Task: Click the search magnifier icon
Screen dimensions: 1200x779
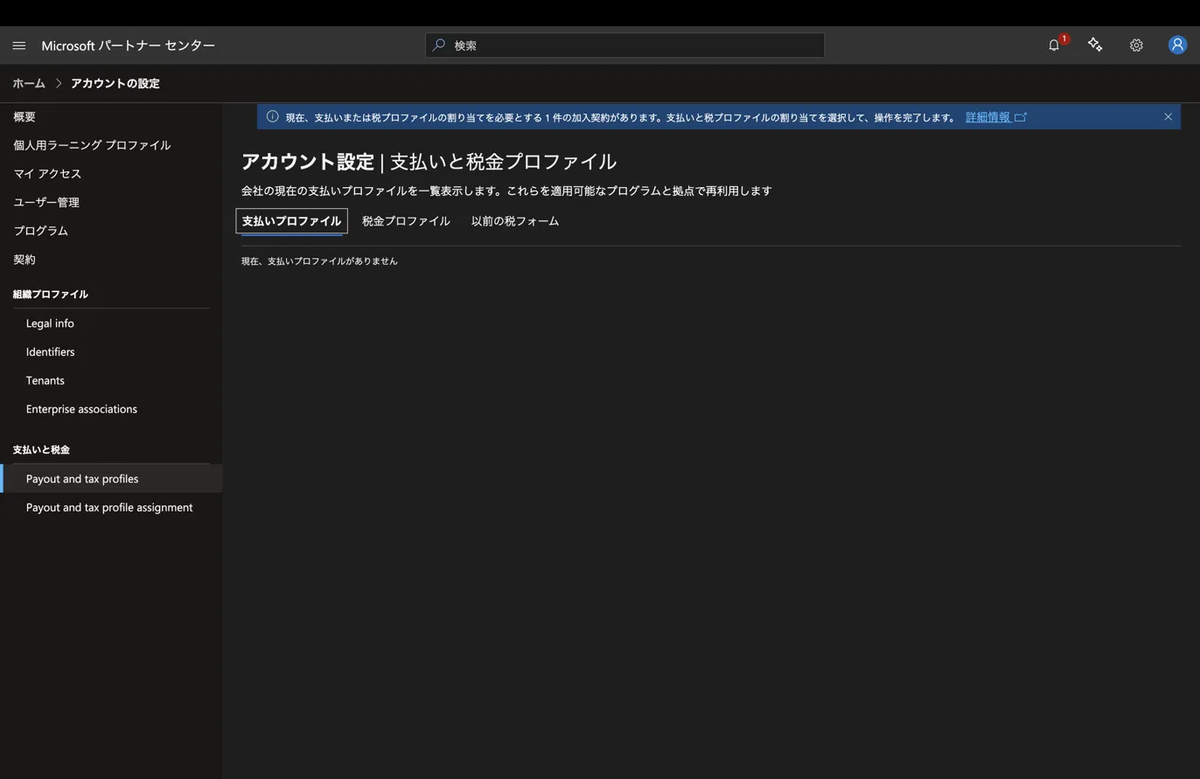Action: (439, 45)
